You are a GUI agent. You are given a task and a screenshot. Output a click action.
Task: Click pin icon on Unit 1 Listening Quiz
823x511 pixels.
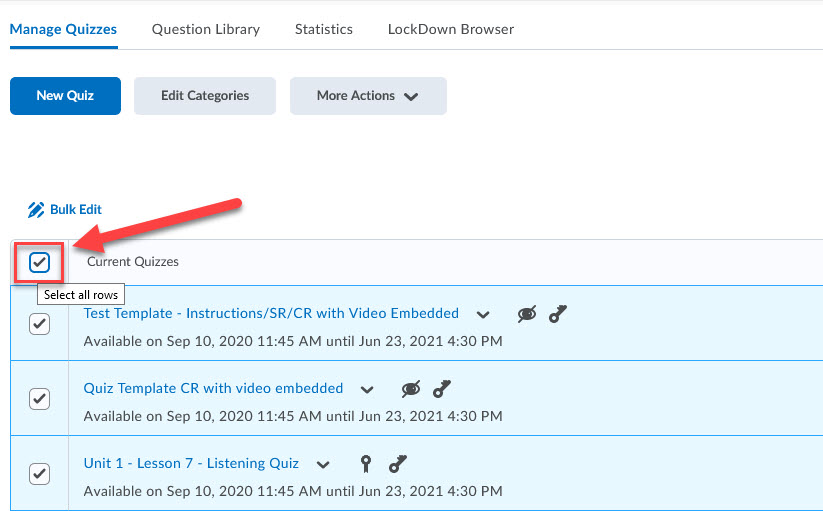366,464
